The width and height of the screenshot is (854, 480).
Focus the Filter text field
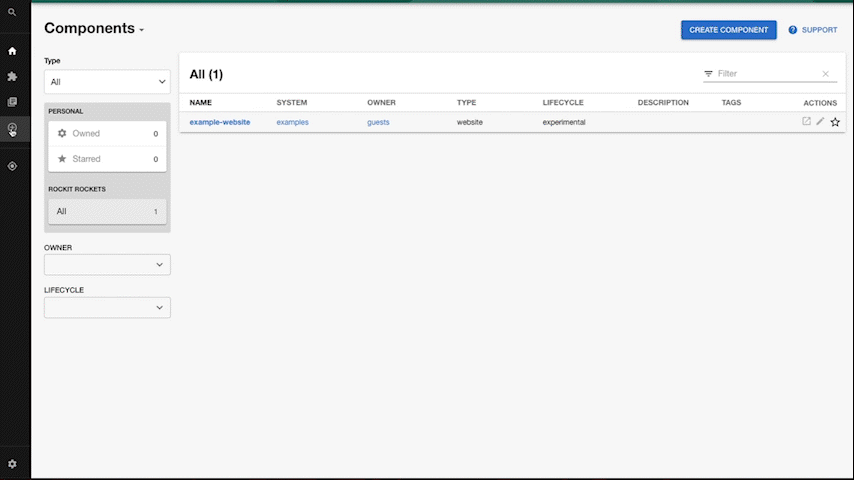(768, 74)
